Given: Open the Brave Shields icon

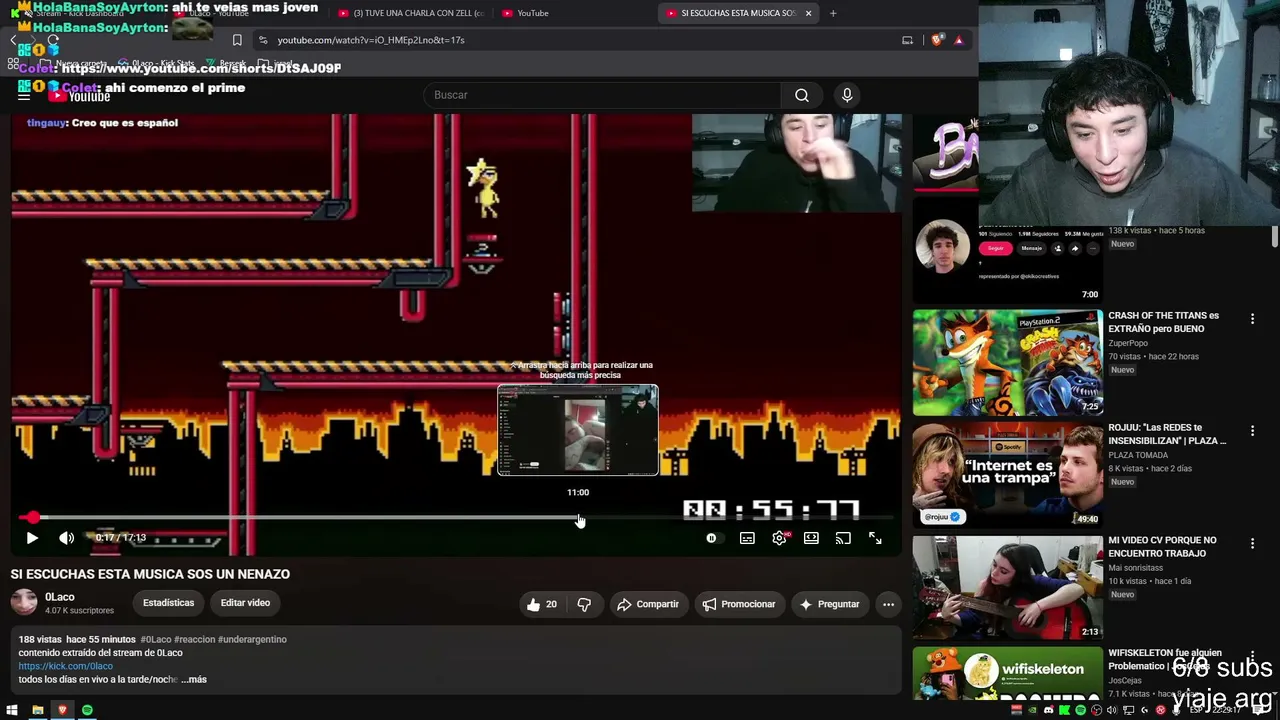Looking at the screenshot, I should coord(937,40).
